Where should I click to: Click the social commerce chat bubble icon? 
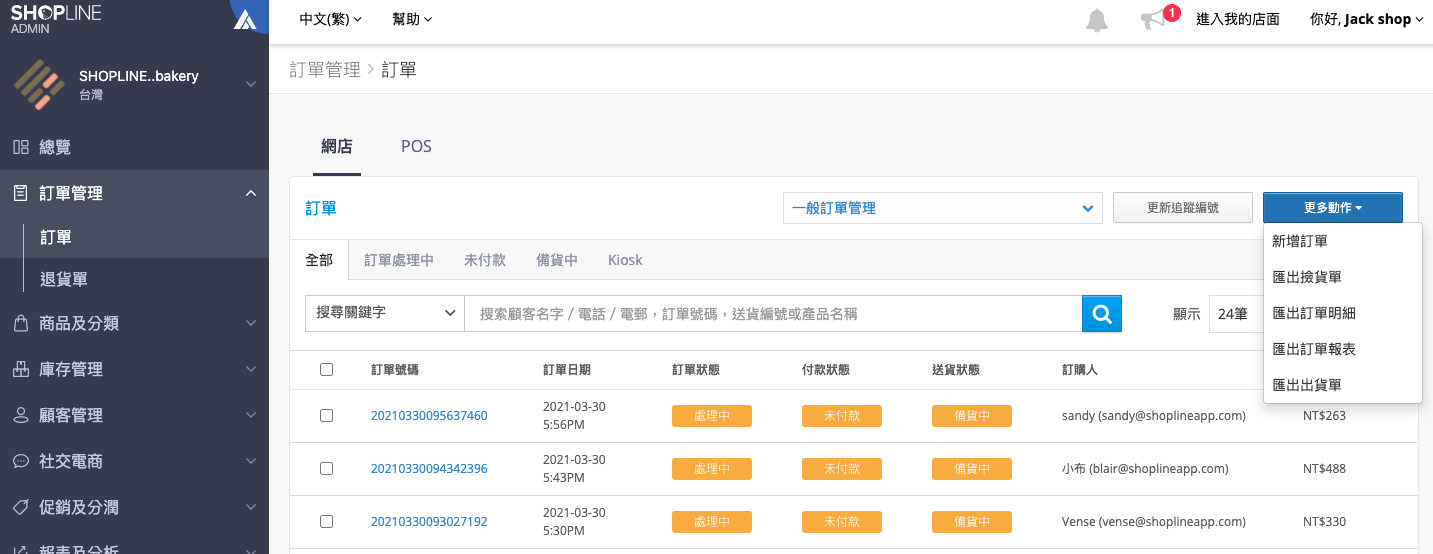click(x=20, y=461)
